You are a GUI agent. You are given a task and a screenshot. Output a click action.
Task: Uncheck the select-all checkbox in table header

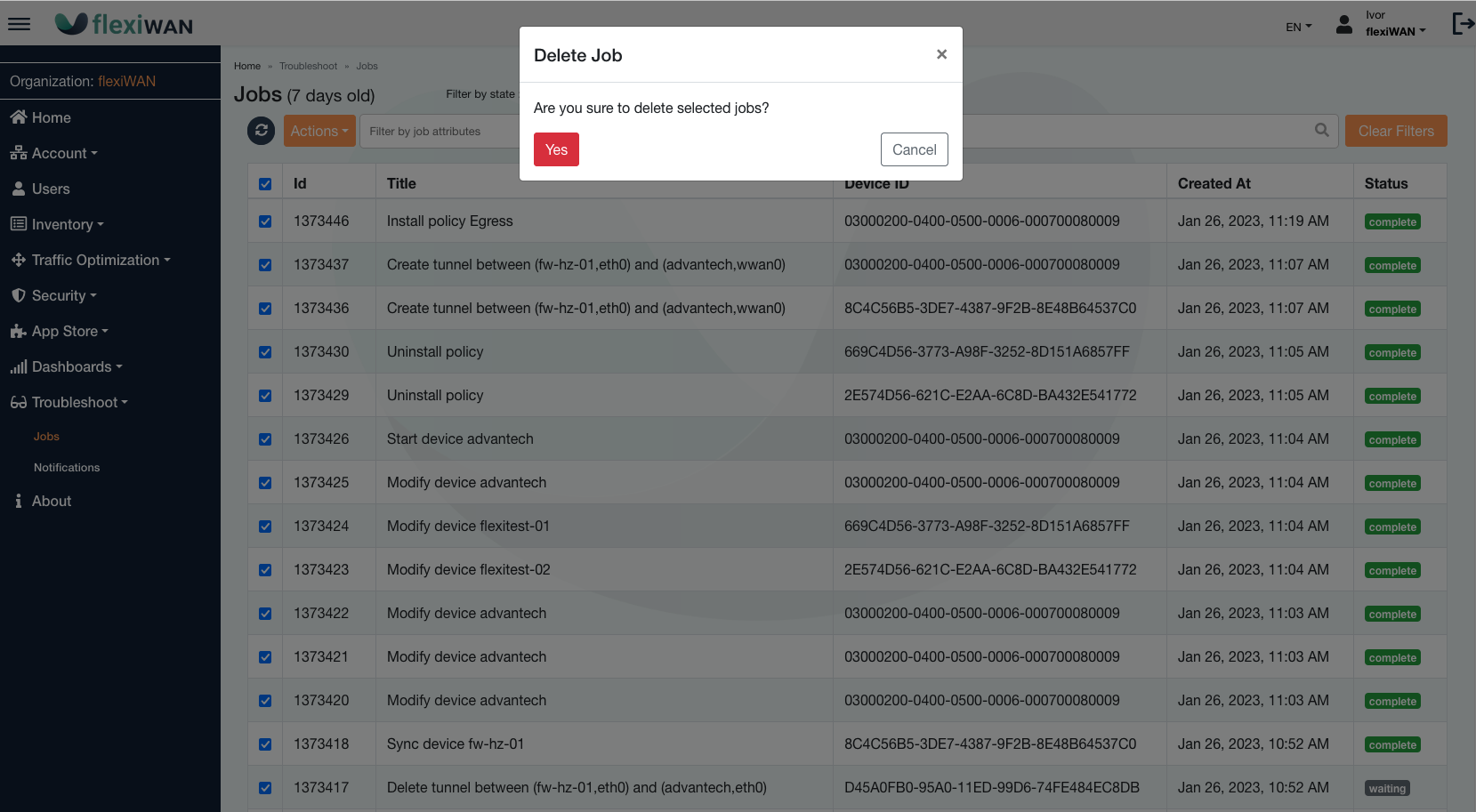(x=265, y=184)
